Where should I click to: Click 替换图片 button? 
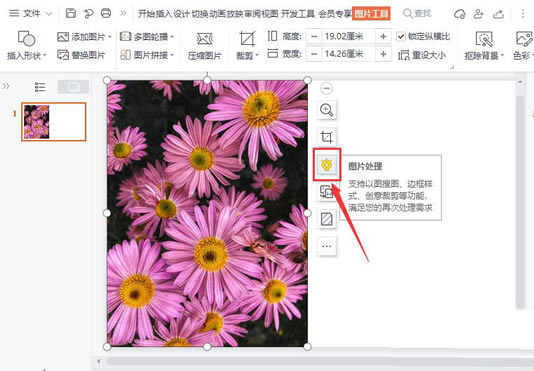pyautogui.click(x=81, y=55)
